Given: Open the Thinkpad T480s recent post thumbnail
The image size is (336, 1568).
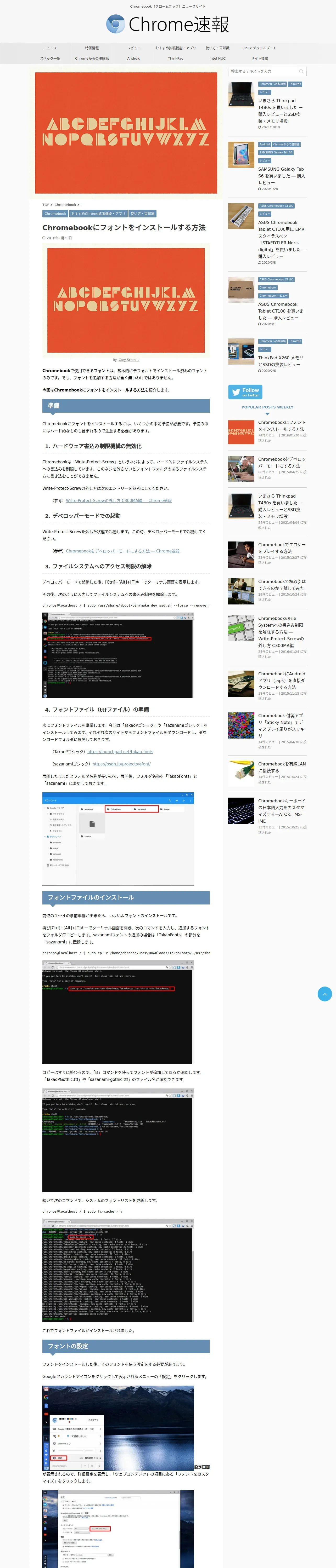Looking at the screenshot, I should (x=241, y=94).
